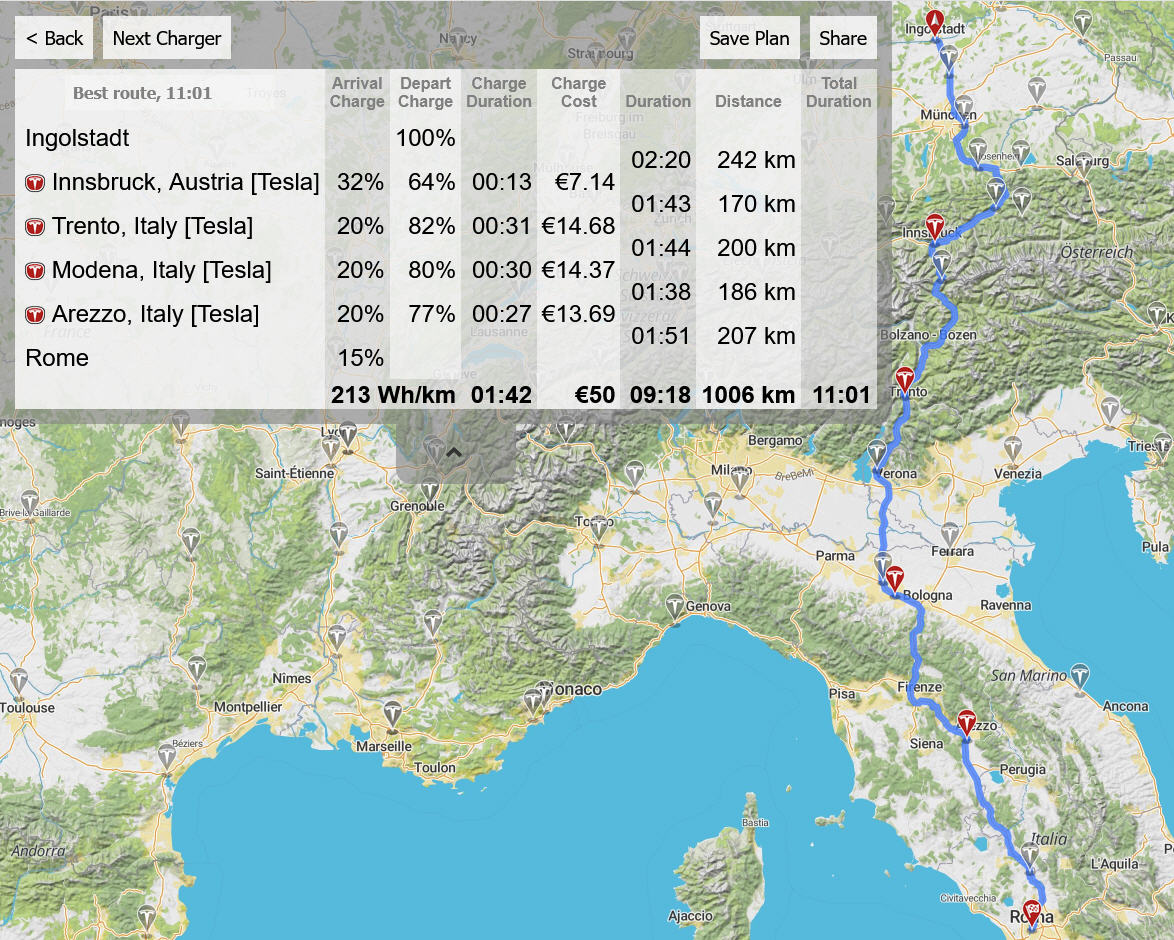This screenshot has height=940, width=1174.
Task: Click the red Tesla icon beside Trento row
Action: (35, 227)
